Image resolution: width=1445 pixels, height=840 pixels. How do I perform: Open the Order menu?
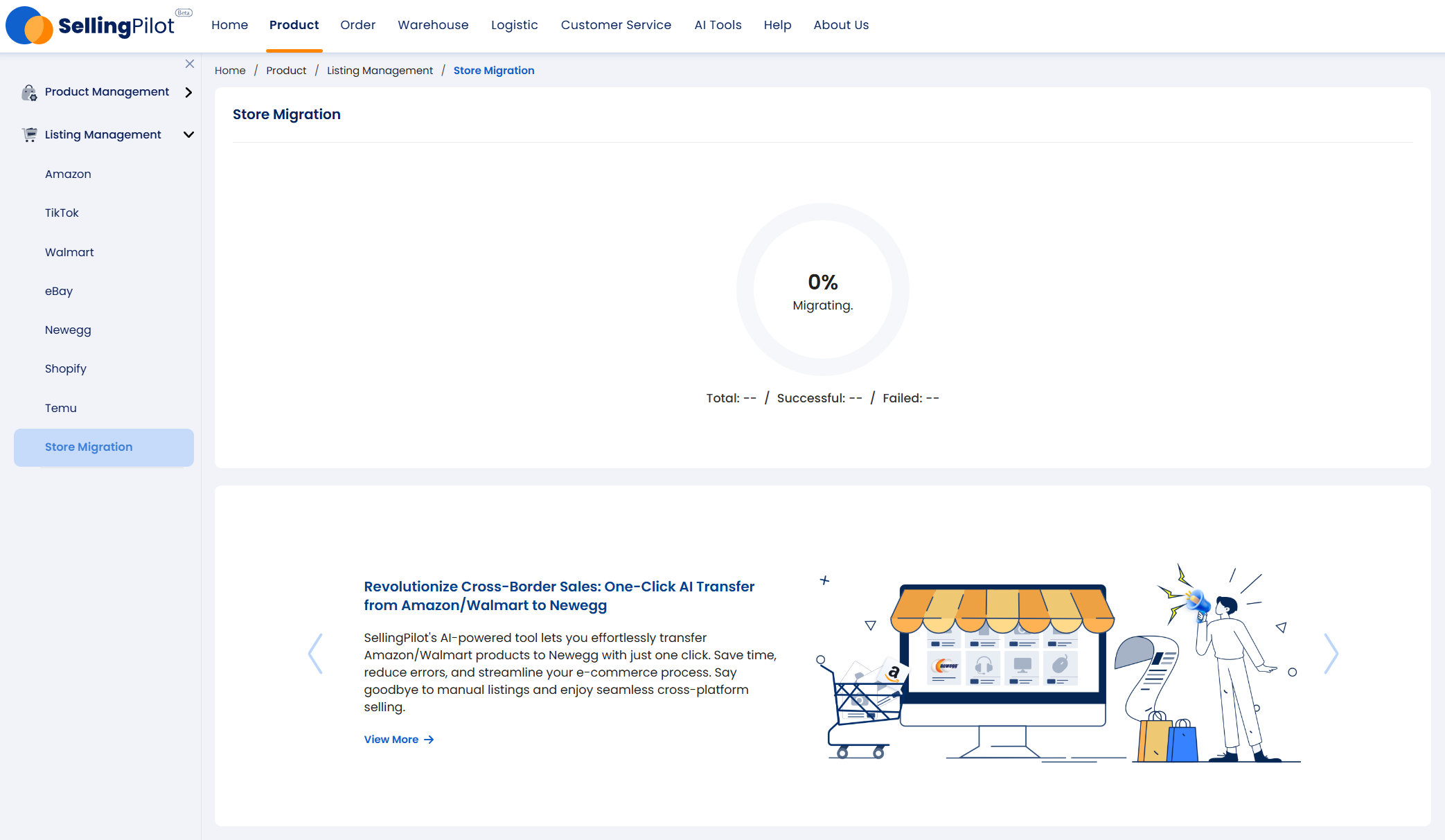(358, 25)
